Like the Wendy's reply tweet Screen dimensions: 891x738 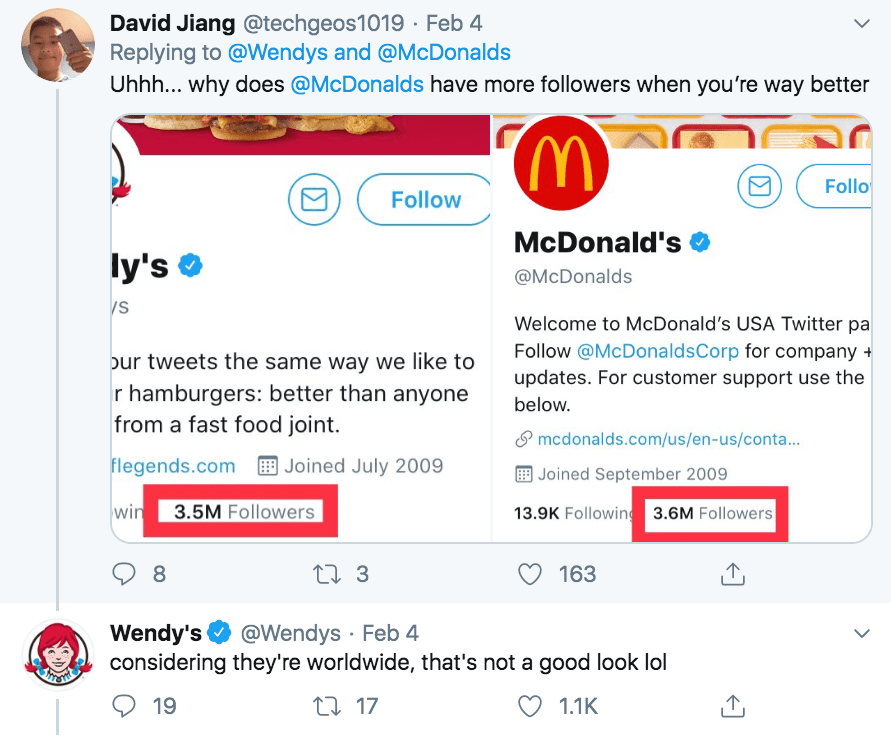(532, 706)
